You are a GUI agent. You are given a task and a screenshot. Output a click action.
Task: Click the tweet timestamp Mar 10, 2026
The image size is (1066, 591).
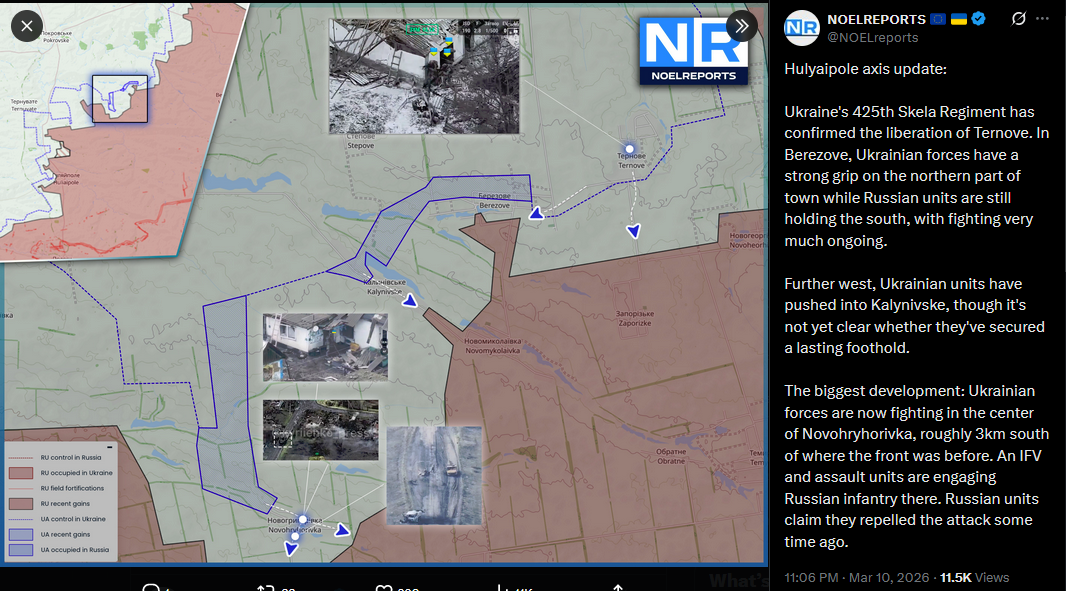pos(857,577)
